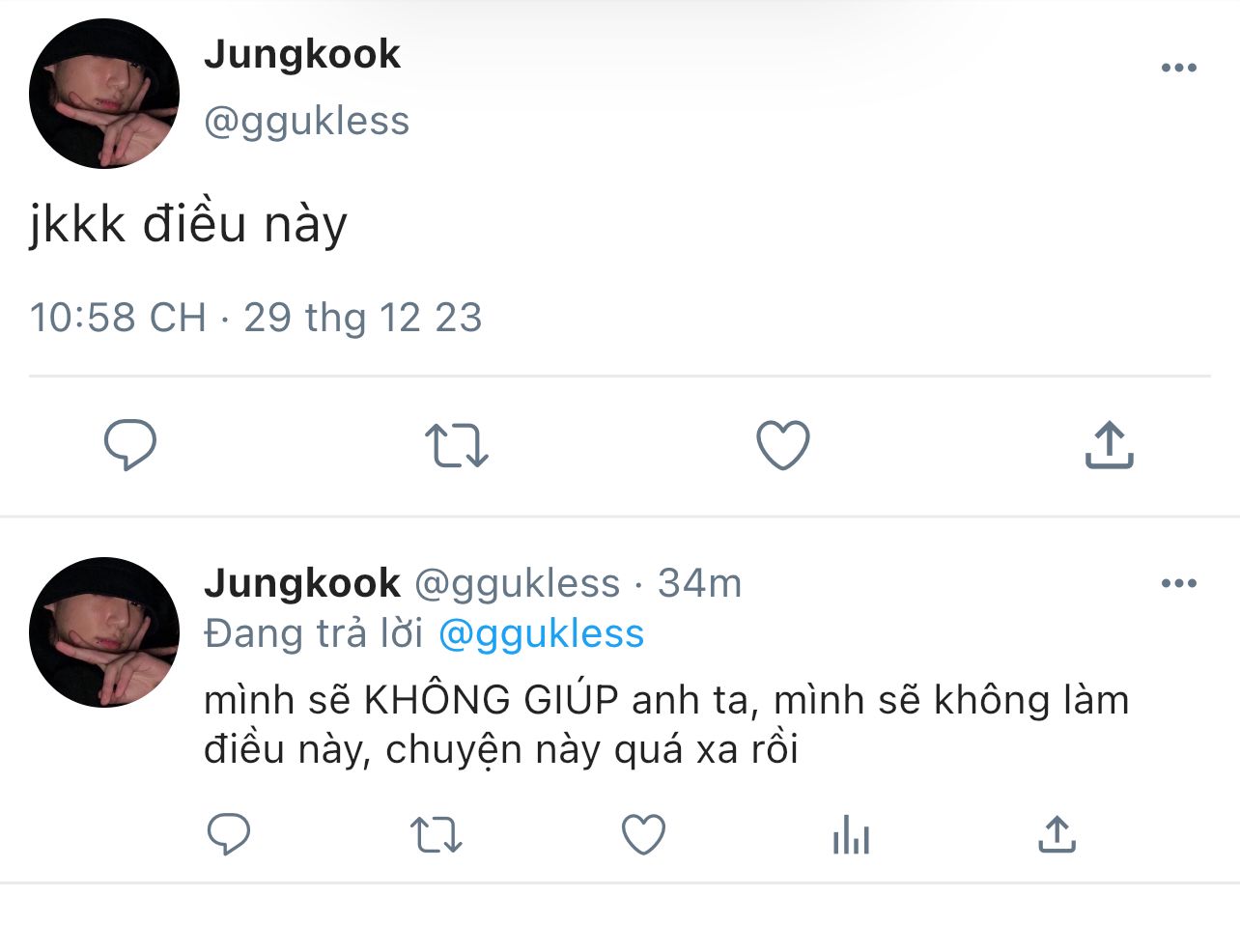Viewport: 1240px width, 952px height.
Task: Share the reply tweet posted 34m ago
Action: pos(1057,834)
